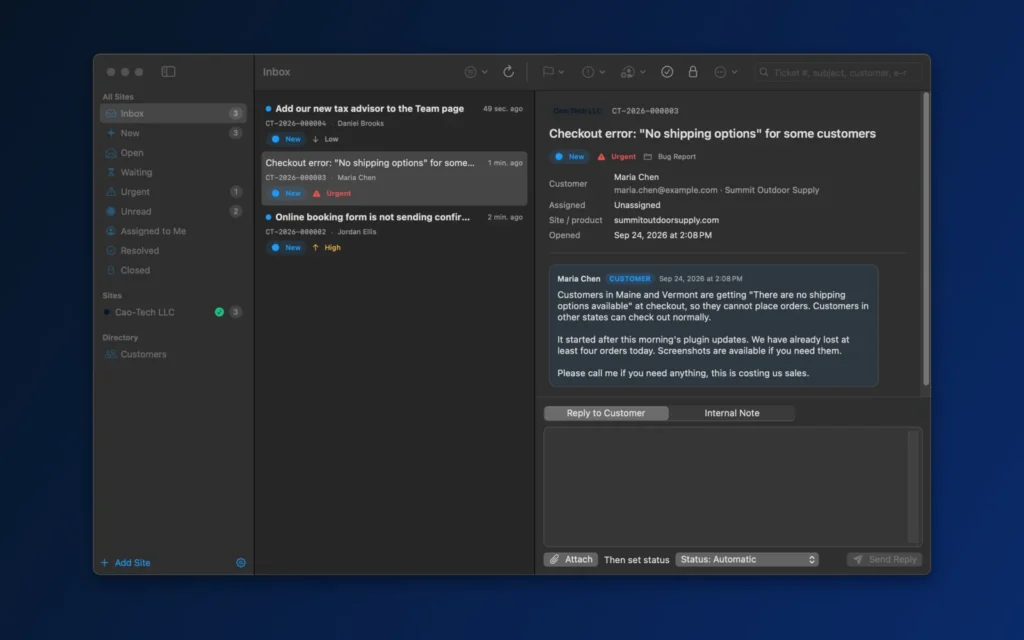Click the Attach button
This screenshot has height=640, width=1024.
571,560
